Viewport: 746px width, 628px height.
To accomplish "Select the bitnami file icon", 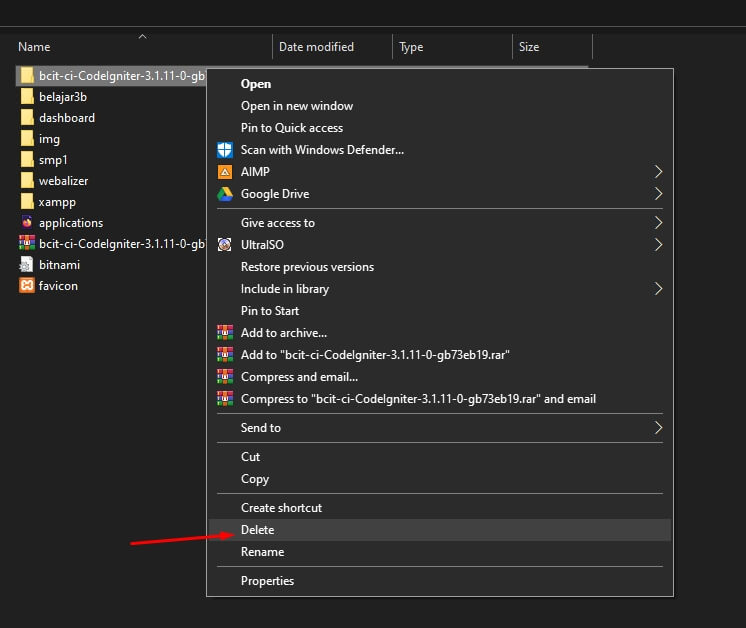I will 27,265.
